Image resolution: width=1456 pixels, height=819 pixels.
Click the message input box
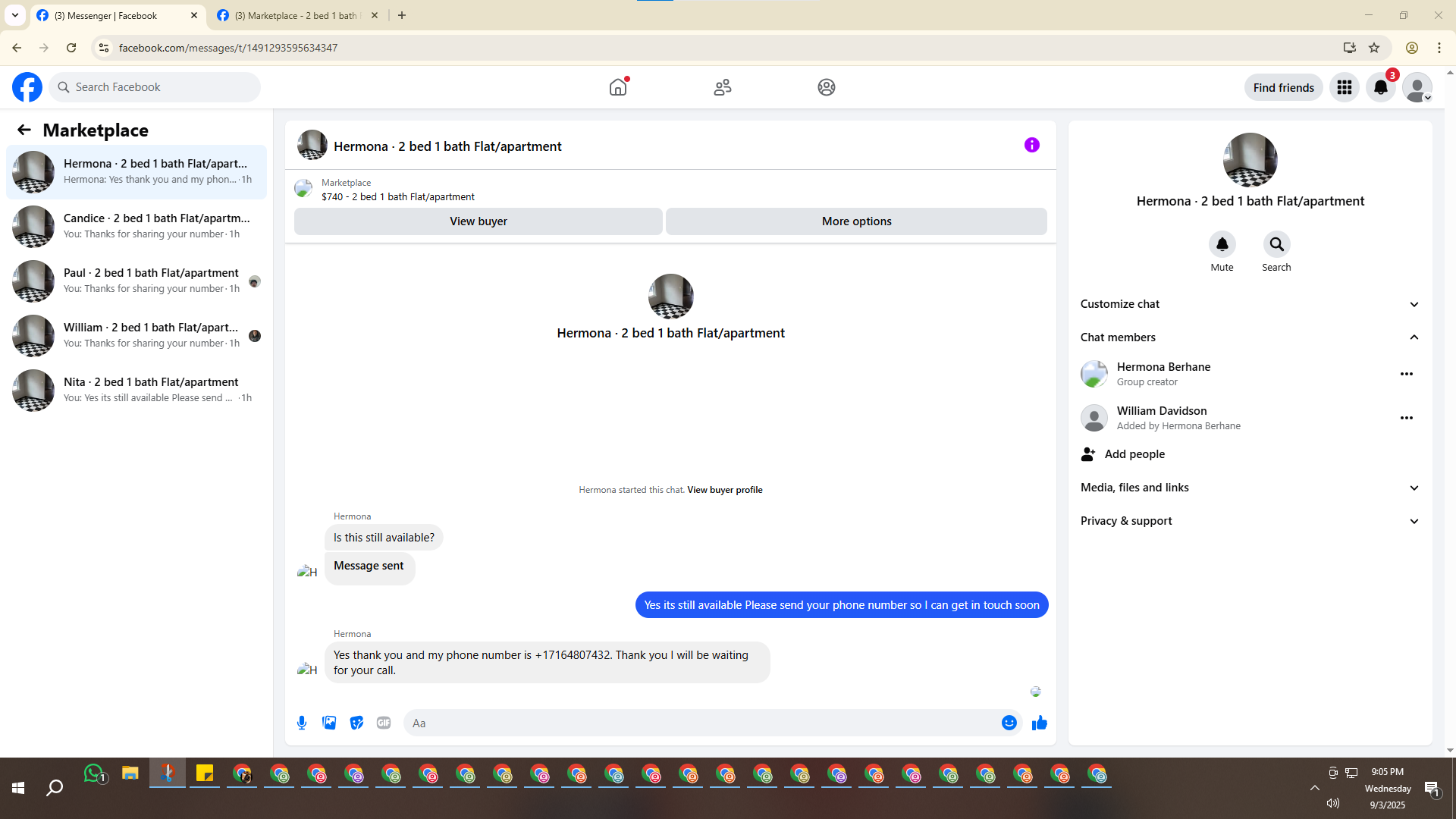coord(701,723)
